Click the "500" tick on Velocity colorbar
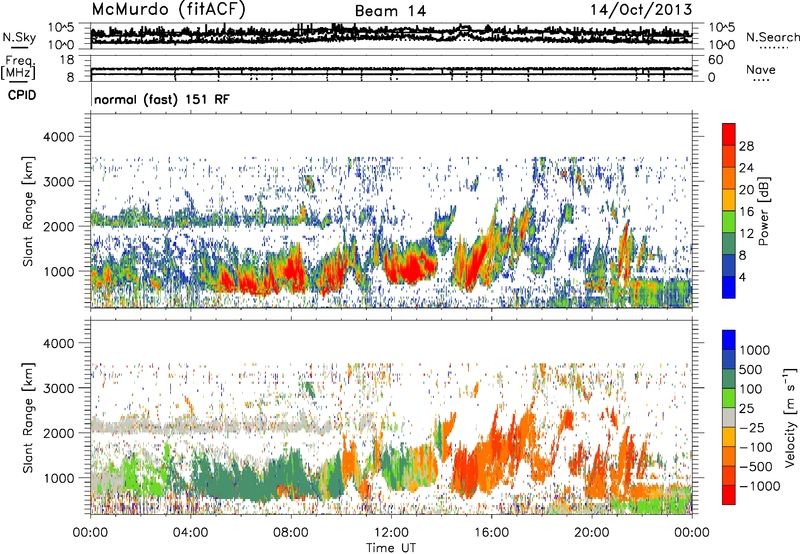Image resolution: width=800 pixels, height=554 pixels. (751, 369)
